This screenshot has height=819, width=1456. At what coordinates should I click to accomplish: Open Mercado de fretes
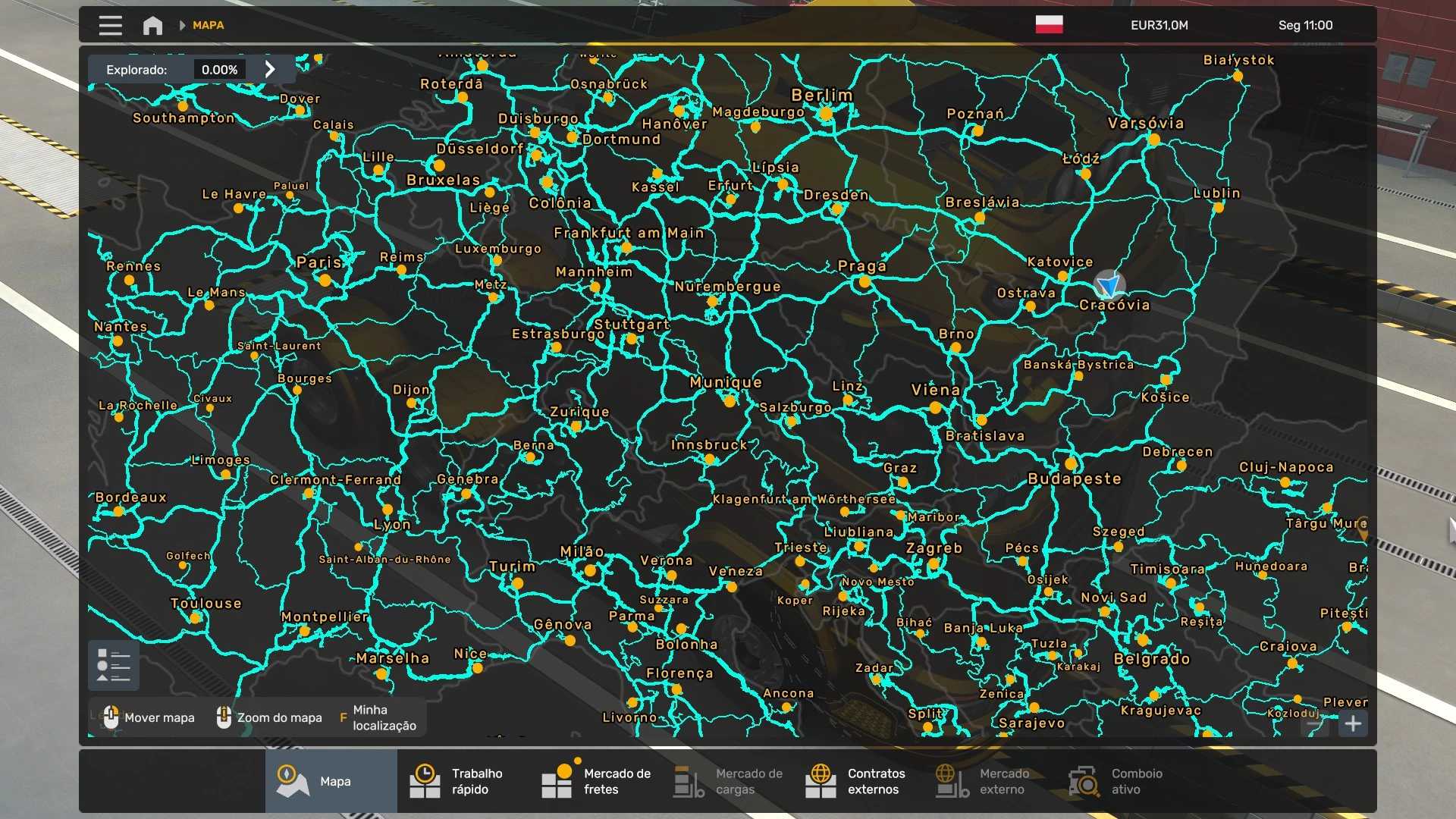pyautogui.click(x=595, y=781)
